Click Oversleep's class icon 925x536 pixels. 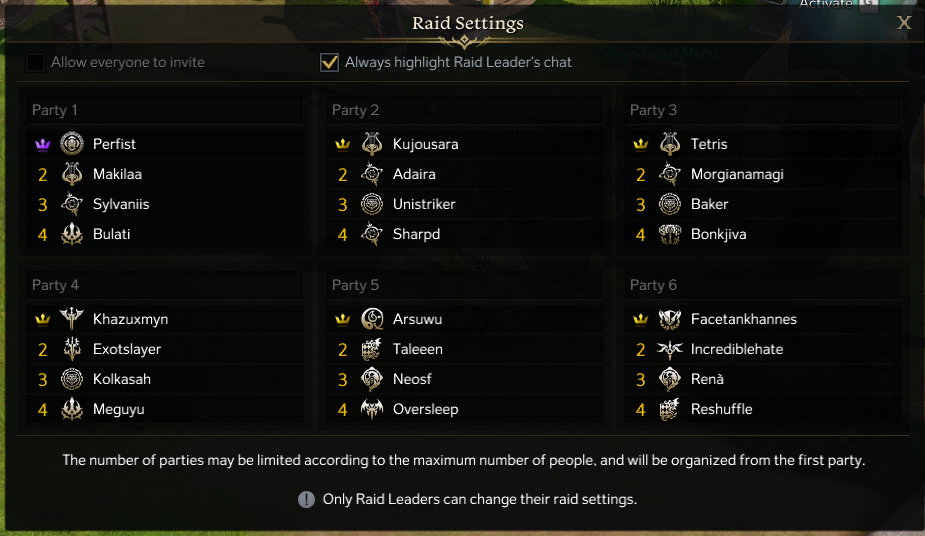pos(372,409)
